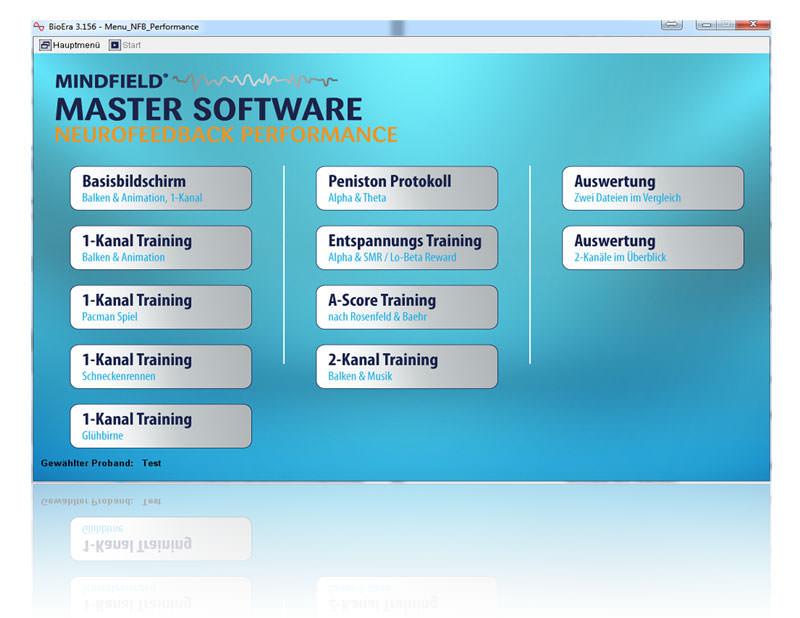Screen dimensions: 800x618
Task: Select 1-Kanal Training Schneckenrennen
Action: pos(161,367)
